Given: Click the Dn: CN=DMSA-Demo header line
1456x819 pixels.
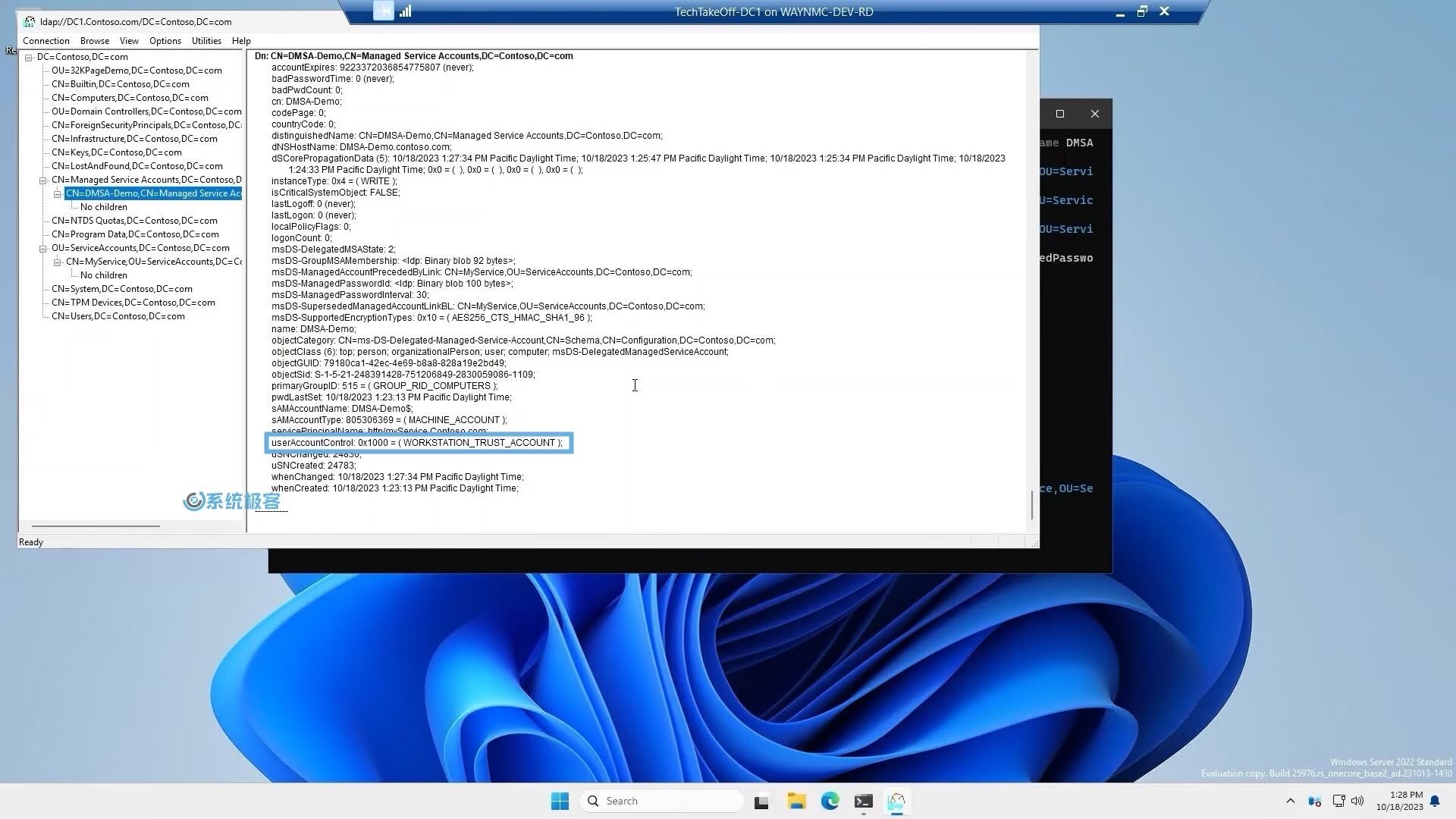Looking at the screenshot, I should click(x=414, y=56).
